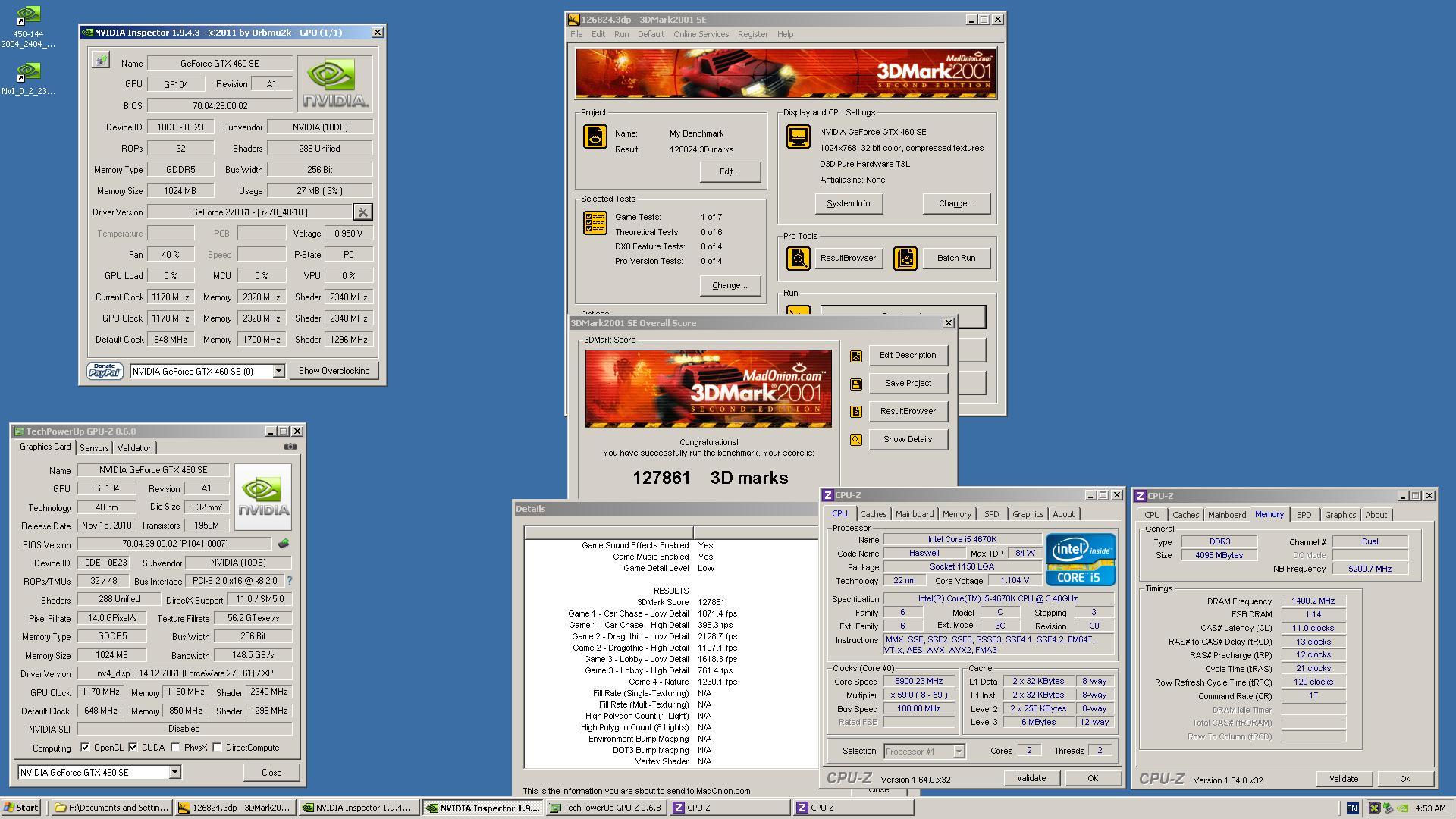Click the NVIDIA logo in GPU-Z window

pos(263,497)
